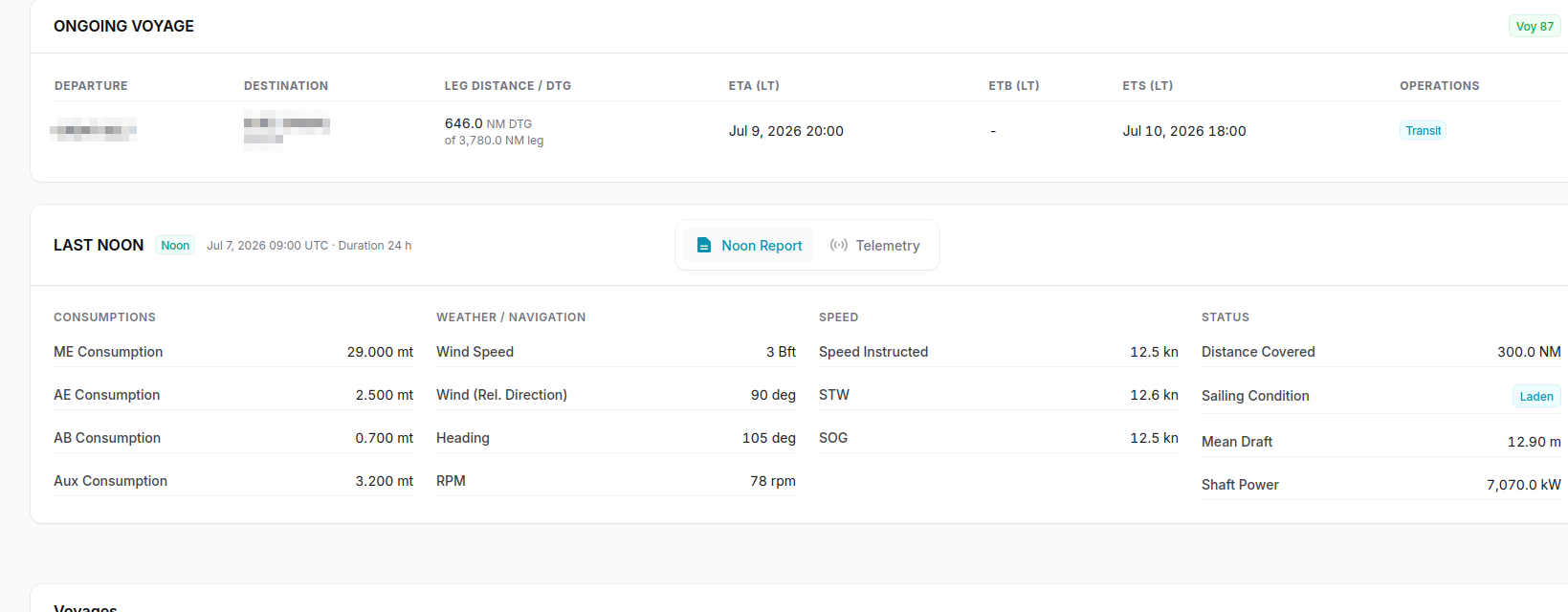Click the Telemetry signal icon
This screenshot has height=612, width=1568.
(x=839, y=246)
